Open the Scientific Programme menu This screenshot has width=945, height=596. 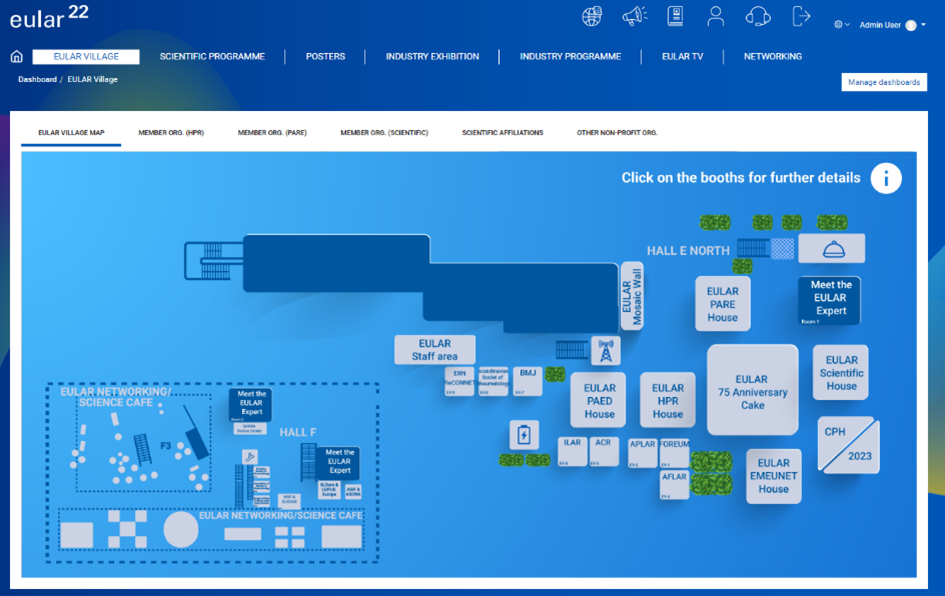[212, 57]
